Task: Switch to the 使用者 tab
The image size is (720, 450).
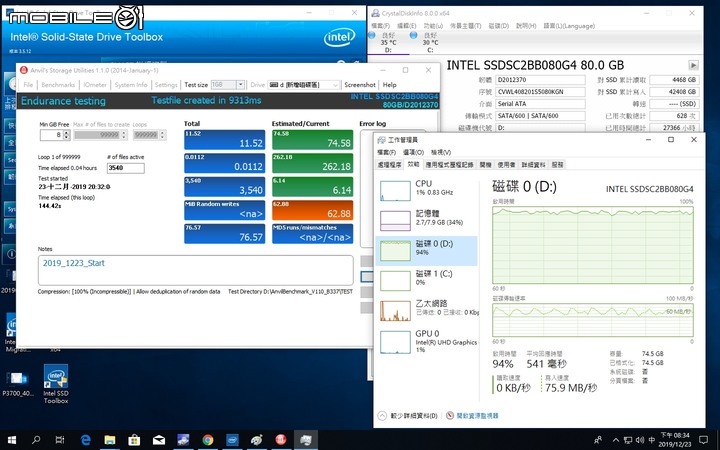Action: pyautogui.click(x=506, y=164)
